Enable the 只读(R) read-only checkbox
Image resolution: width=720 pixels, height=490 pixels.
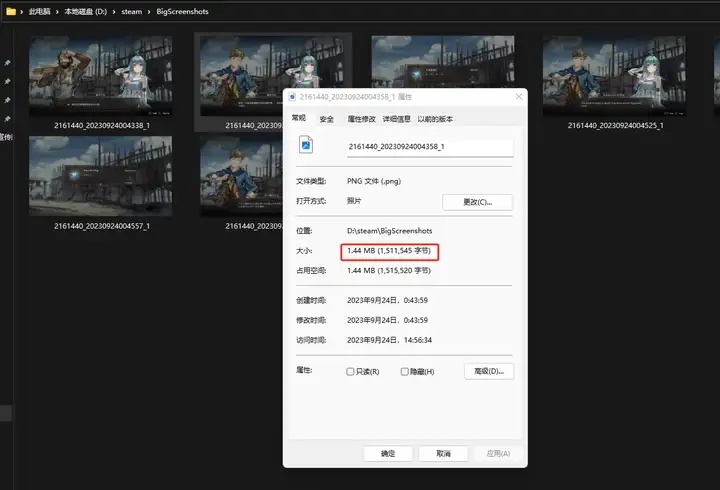click(x=350, y=371)
